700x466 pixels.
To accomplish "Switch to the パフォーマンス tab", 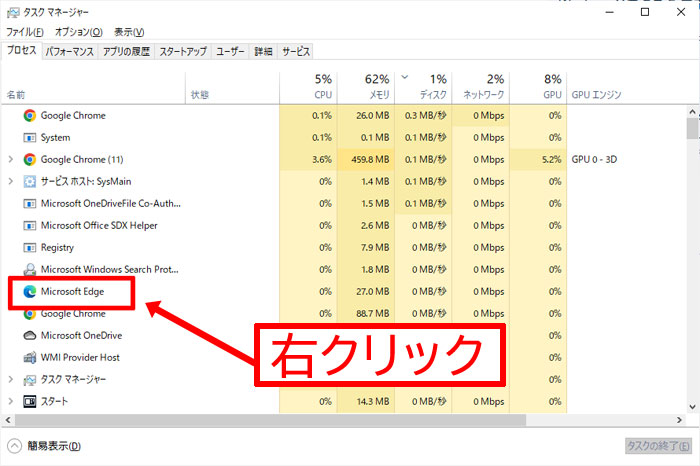I will pos(69,50).
